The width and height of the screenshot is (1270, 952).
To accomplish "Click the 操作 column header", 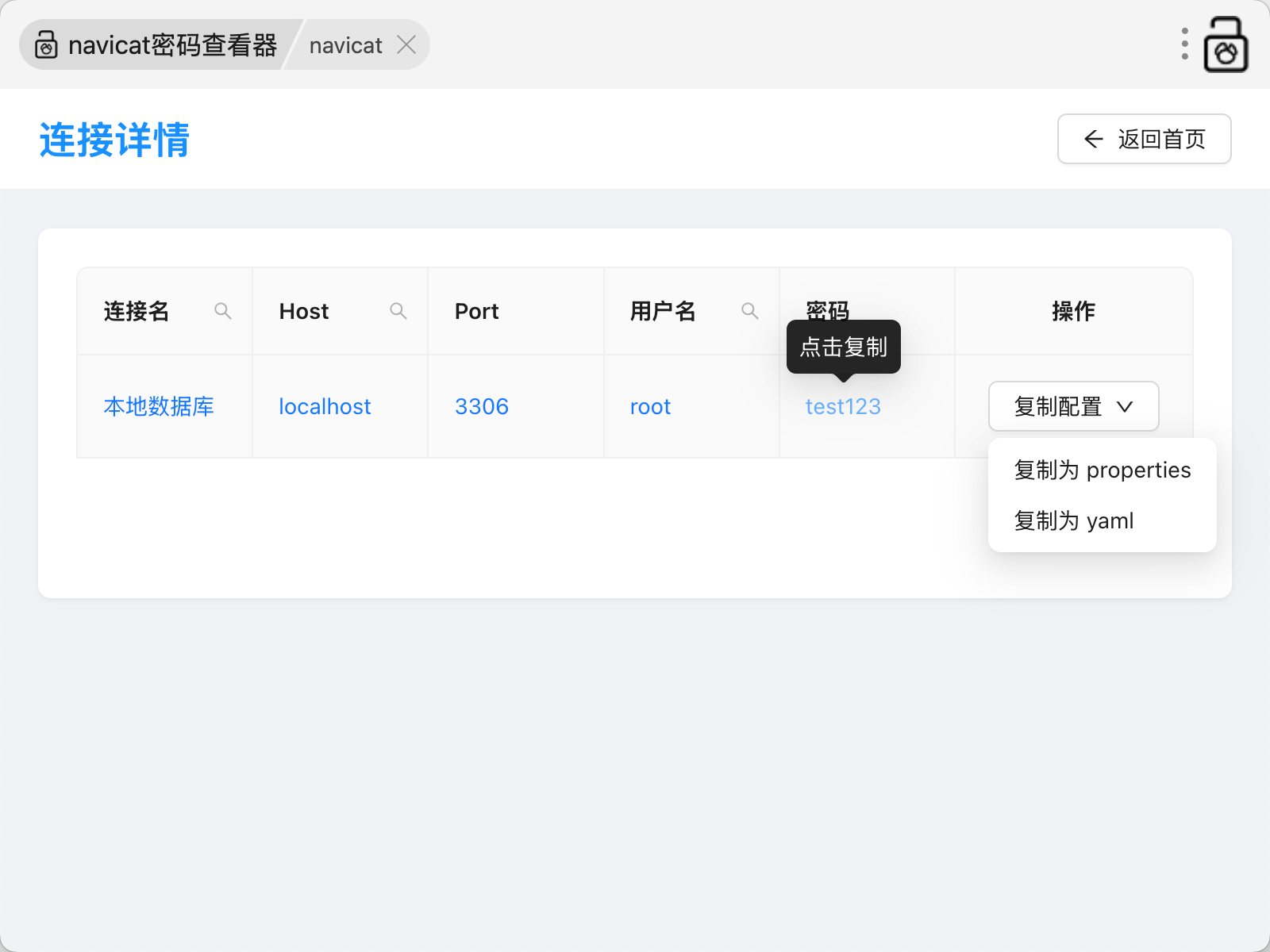I will click(1073, 311).
